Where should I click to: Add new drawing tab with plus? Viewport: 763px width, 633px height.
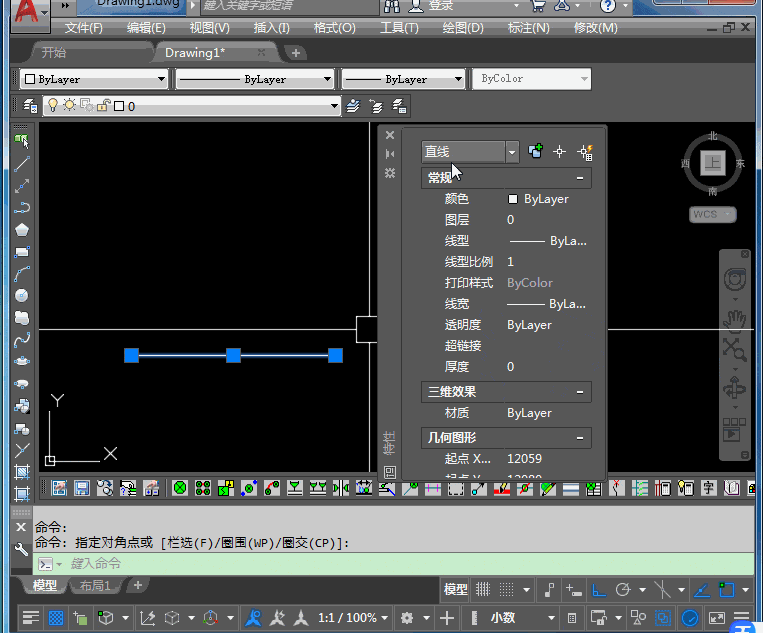(295, 53)
